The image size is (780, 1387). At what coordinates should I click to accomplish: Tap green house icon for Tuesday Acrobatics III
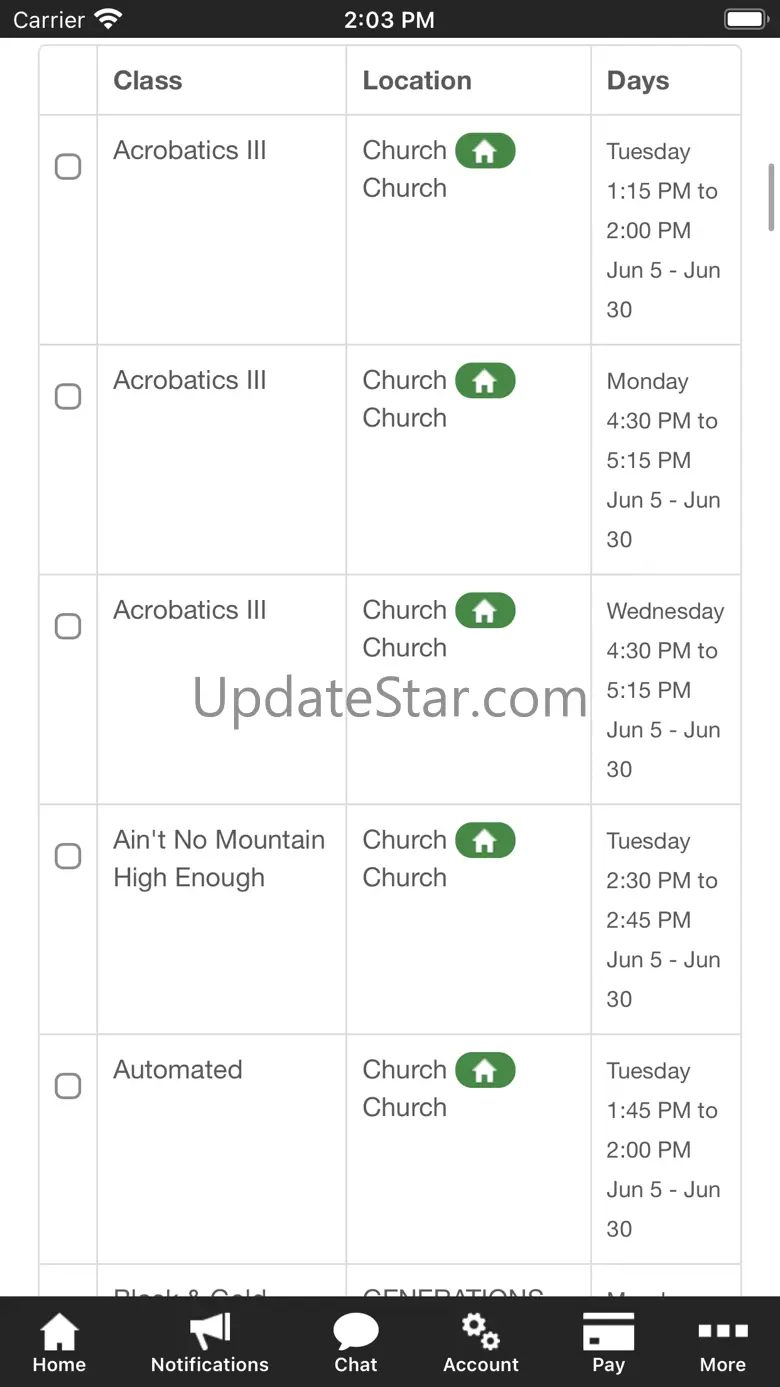coord(485,151)
